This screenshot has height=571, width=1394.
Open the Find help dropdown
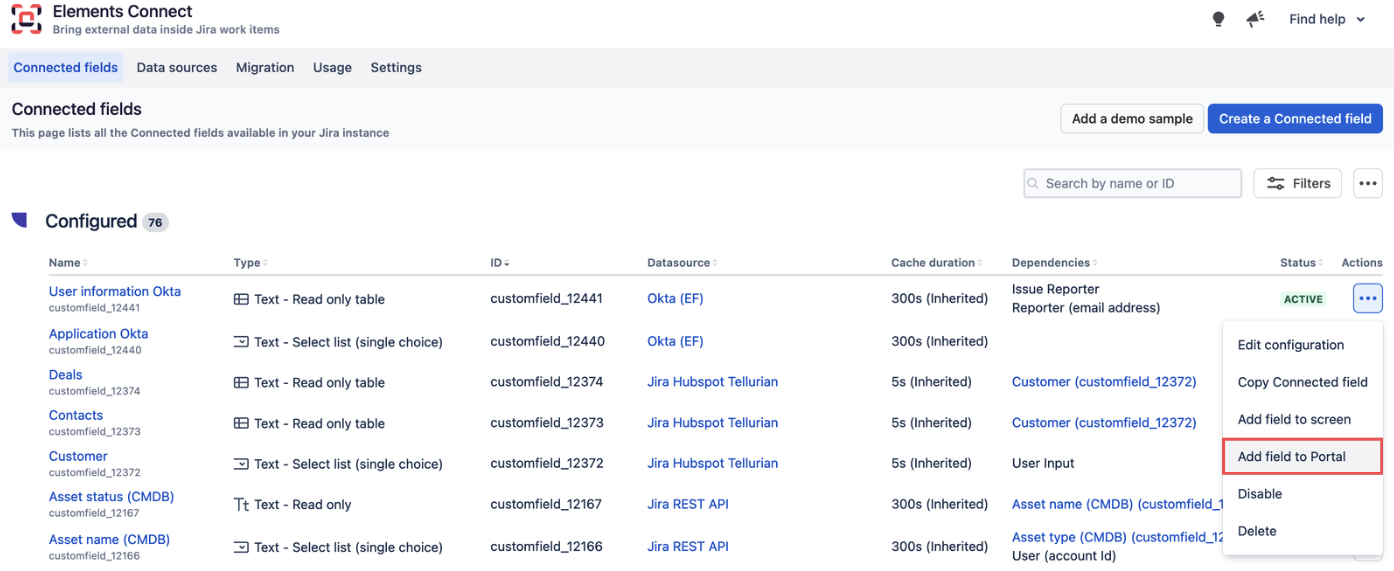(x=1327, y=19)
